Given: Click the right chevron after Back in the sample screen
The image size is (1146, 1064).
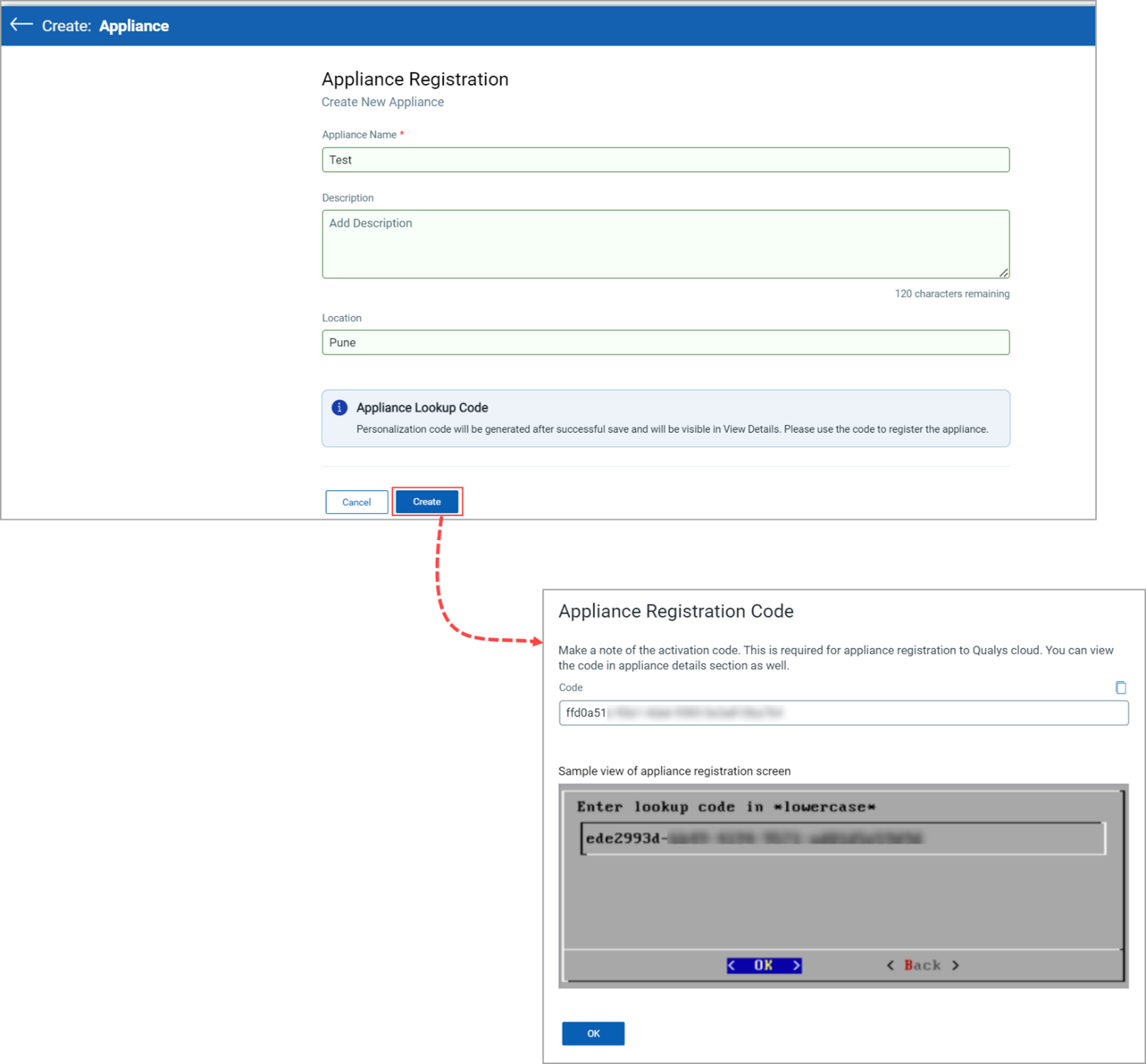Looking at the screenshot, I should click(957, 965).
